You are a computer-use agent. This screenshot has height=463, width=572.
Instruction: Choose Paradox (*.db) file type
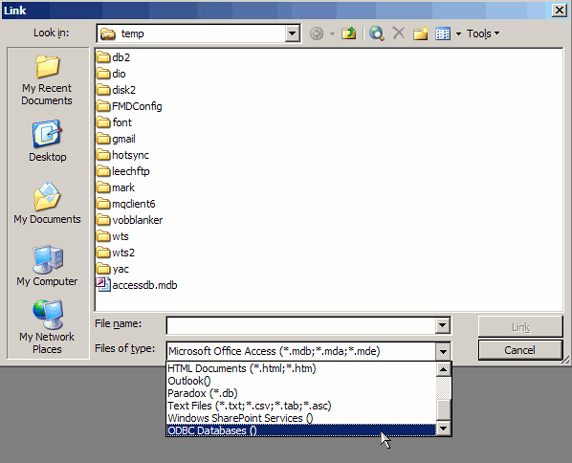pos(301,393)
